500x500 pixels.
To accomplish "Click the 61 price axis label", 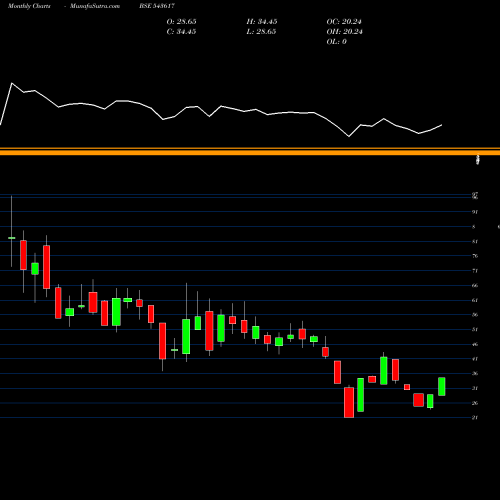I will 475,300.
